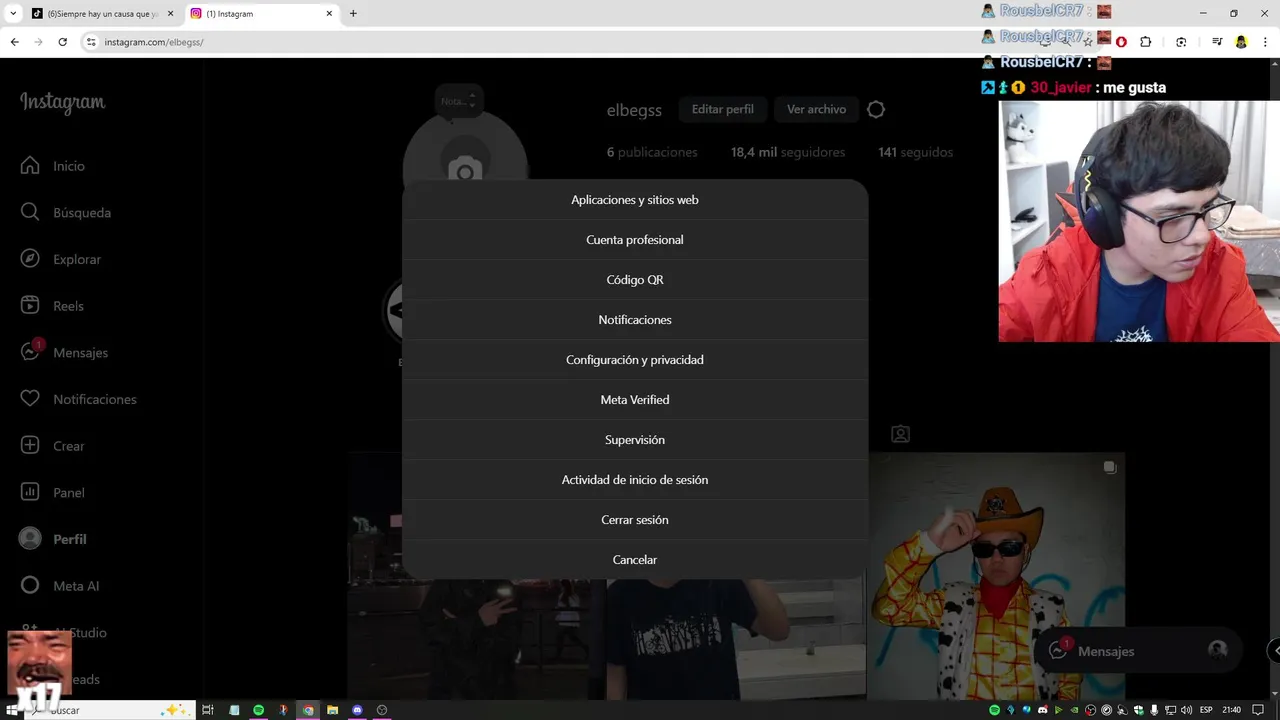Click the Ver archivo button
Image resolution: width=1280 pixels, height=720 pixels.
pyautogui.click(x=816, y=110)
